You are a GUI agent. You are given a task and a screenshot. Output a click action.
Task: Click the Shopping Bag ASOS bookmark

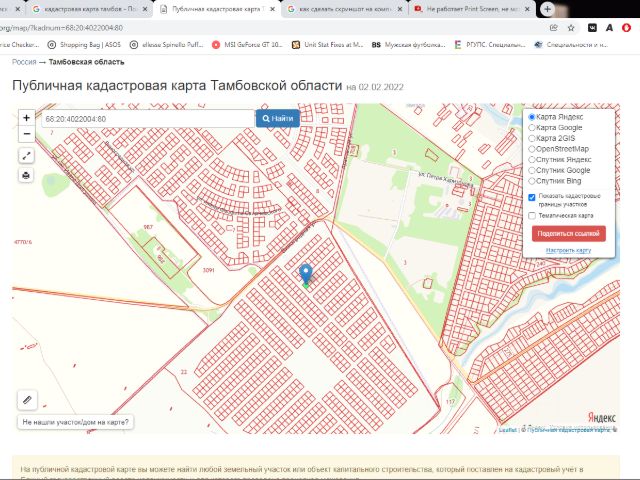point(81,44)
